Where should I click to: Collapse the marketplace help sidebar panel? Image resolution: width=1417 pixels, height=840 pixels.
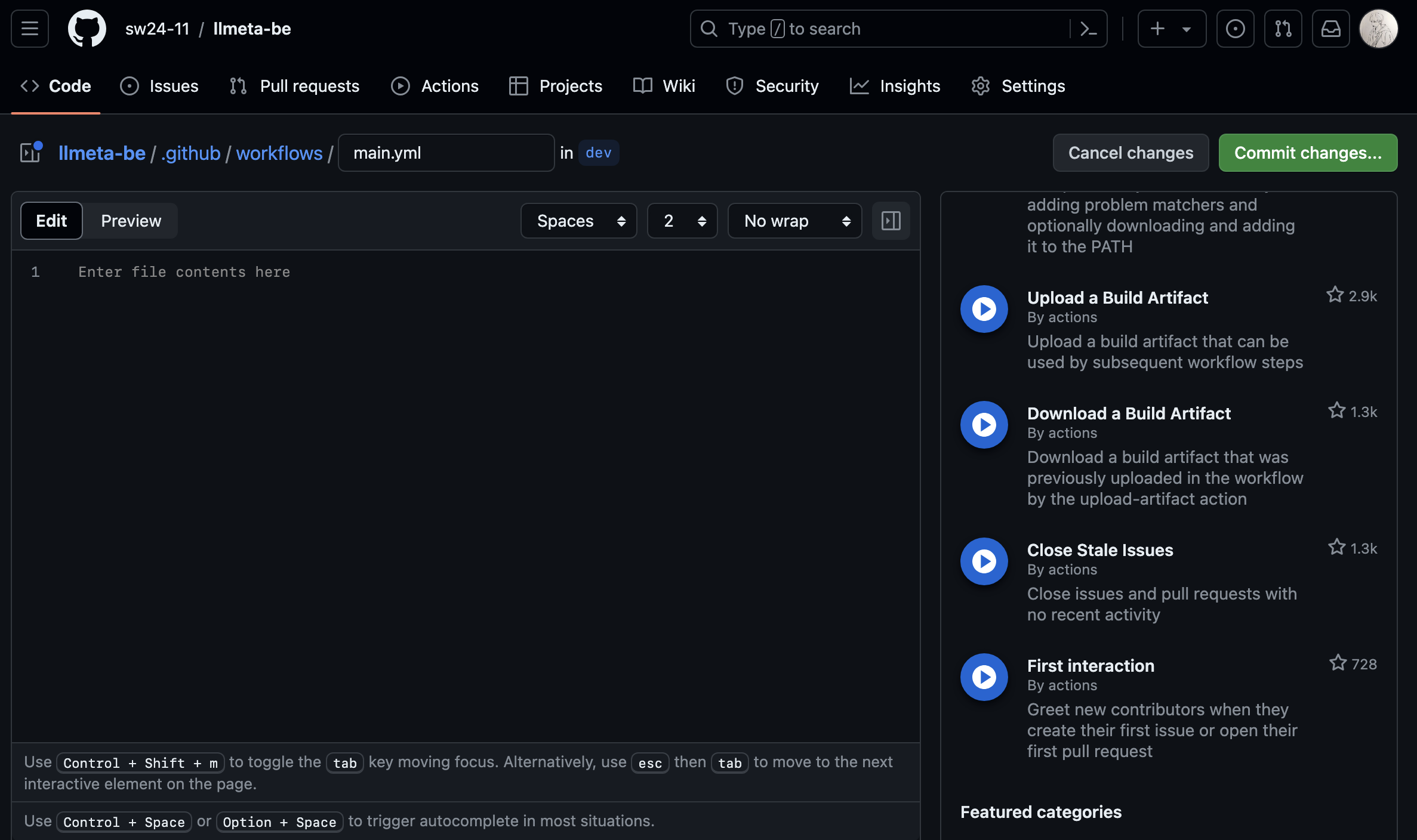point(891,221)
